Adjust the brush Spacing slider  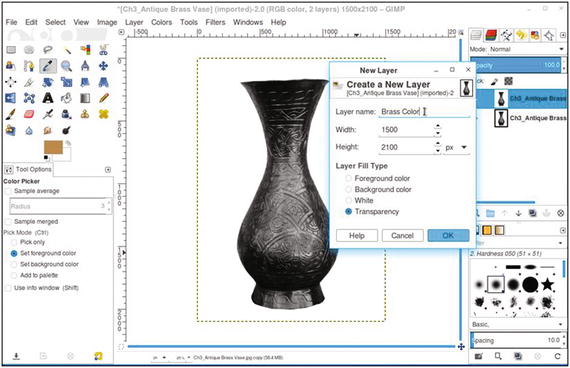click(515, 341)
